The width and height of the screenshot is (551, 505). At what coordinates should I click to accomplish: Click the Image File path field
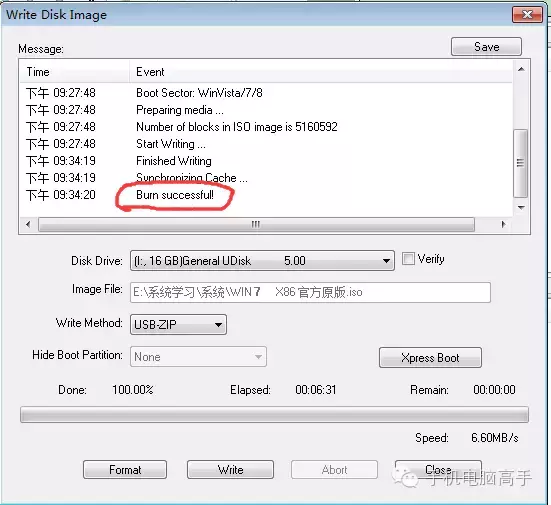[310, 292]
